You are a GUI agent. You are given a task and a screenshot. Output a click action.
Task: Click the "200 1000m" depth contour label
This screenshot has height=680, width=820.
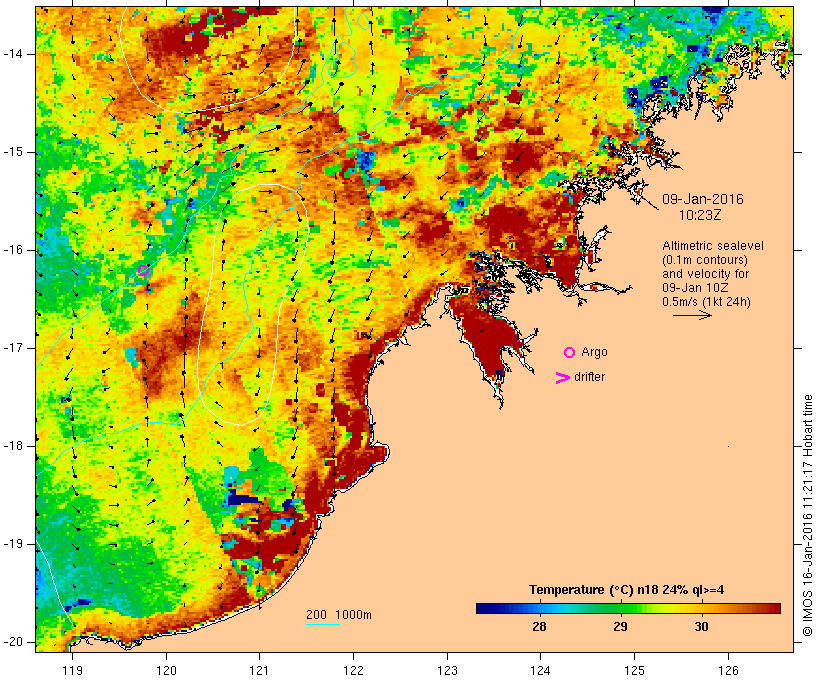(339, 615)
